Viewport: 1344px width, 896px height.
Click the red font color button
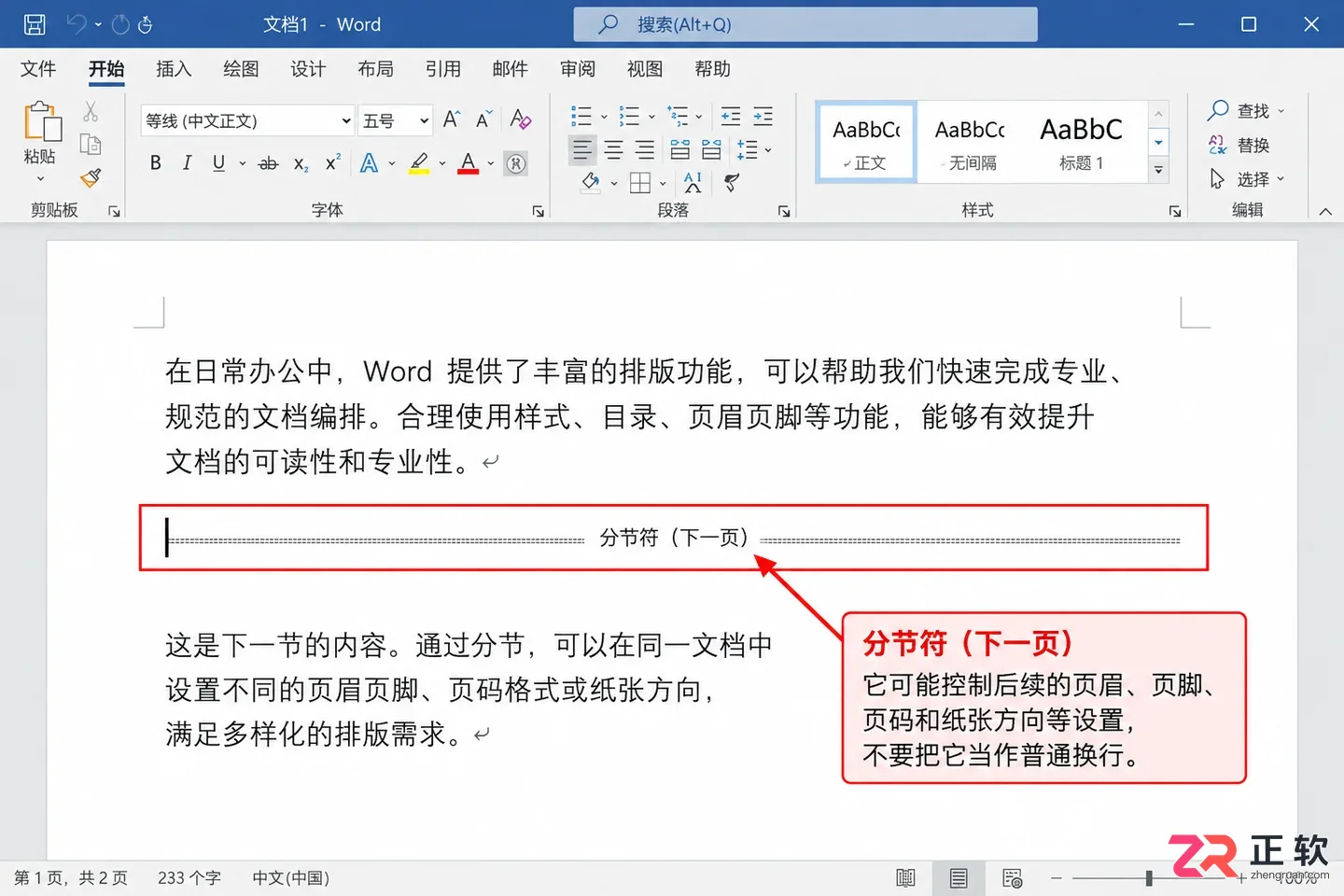(x=469, y=164)
